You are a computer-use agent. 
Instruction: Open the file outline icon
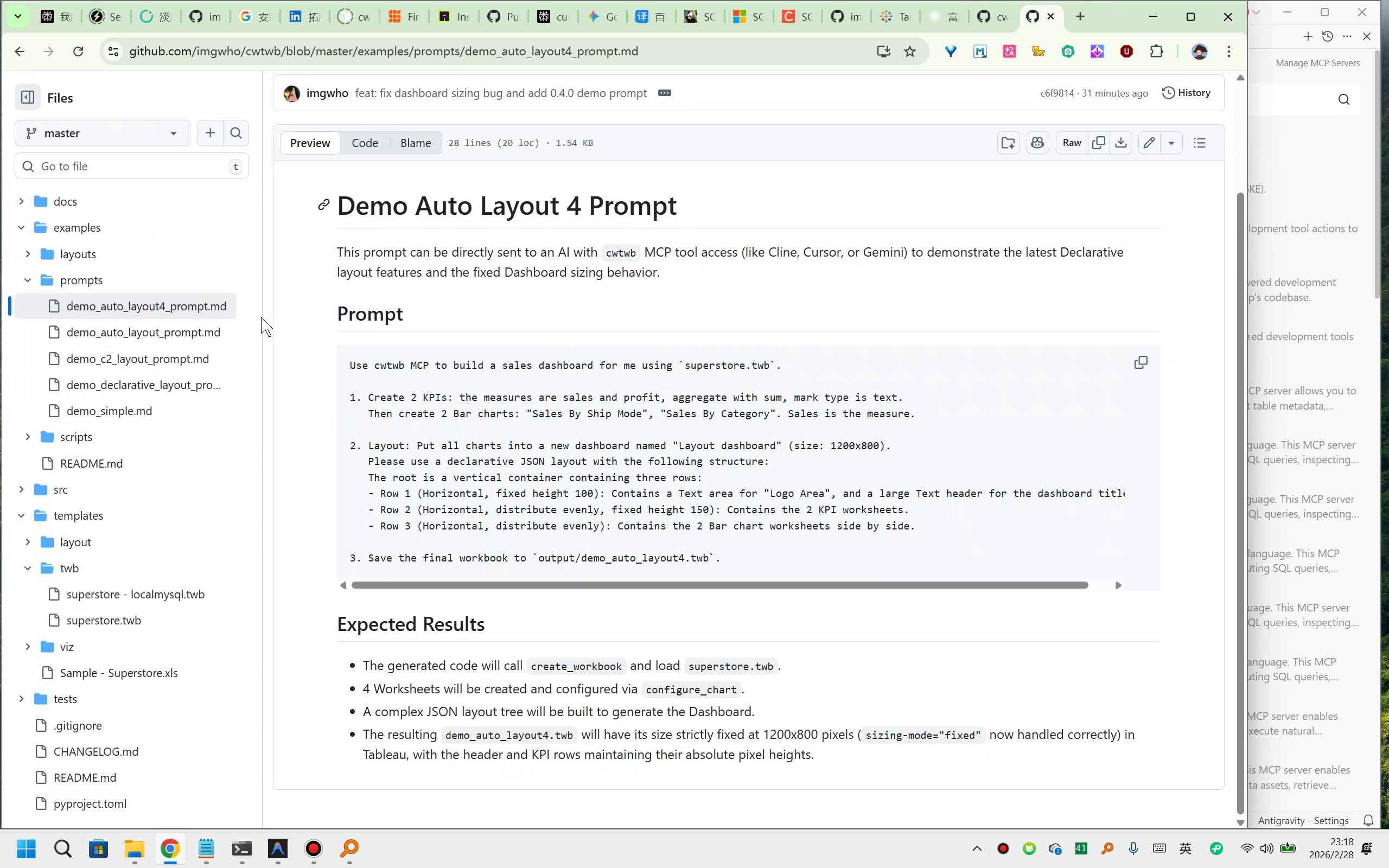point(1199,143)
